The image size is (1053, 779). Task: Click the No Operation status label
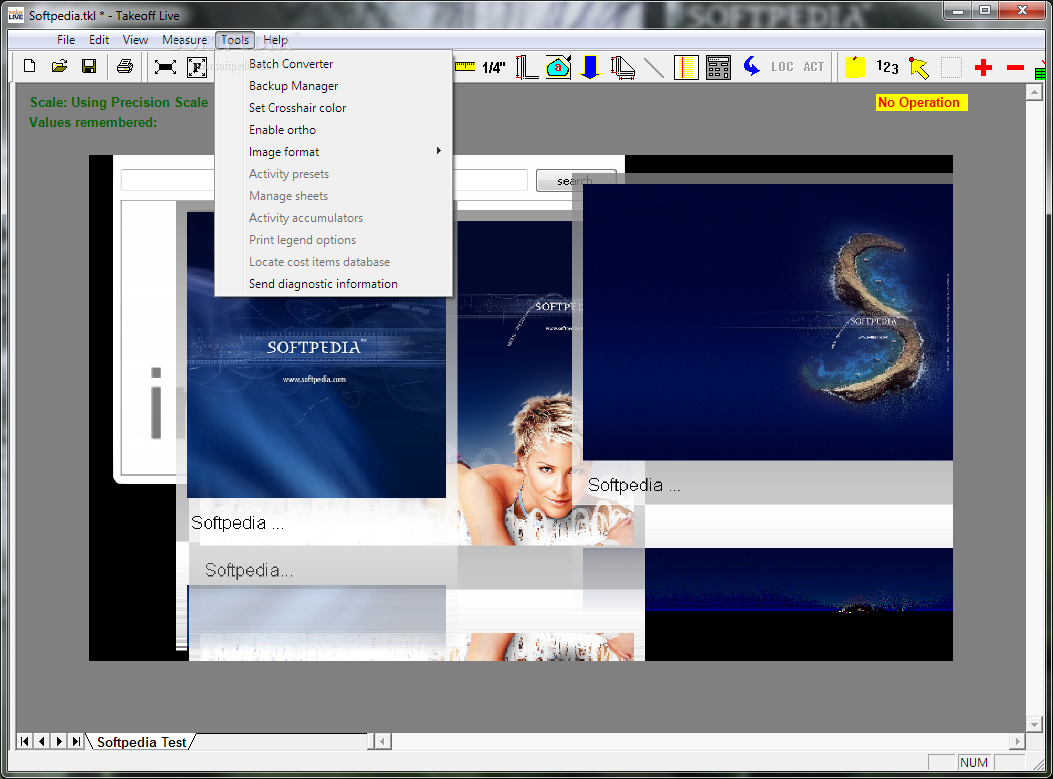[921, 102]
